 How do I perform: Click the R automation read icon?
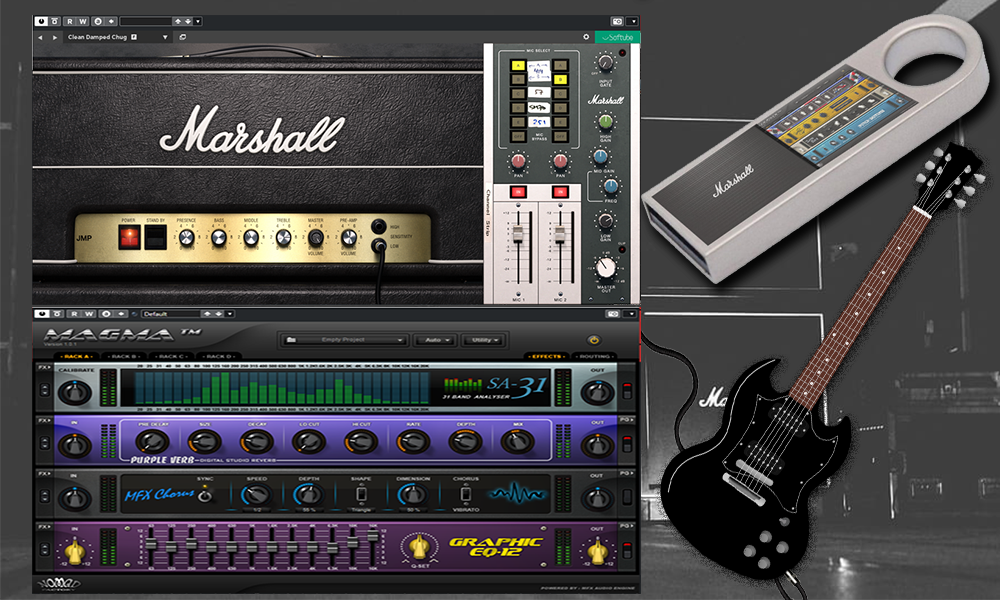point(70,21)
